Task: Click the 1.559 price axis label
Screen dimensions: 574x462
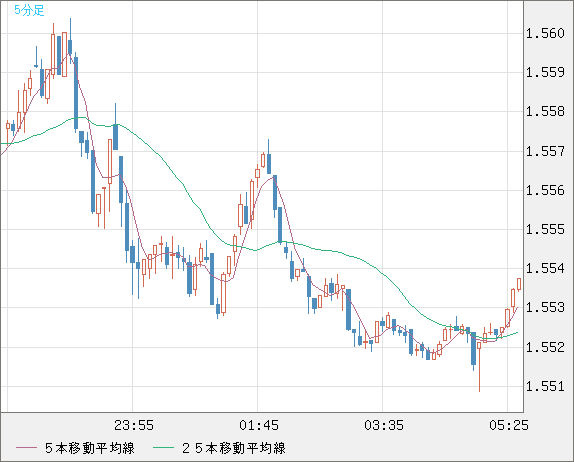Action: point(545,72)
